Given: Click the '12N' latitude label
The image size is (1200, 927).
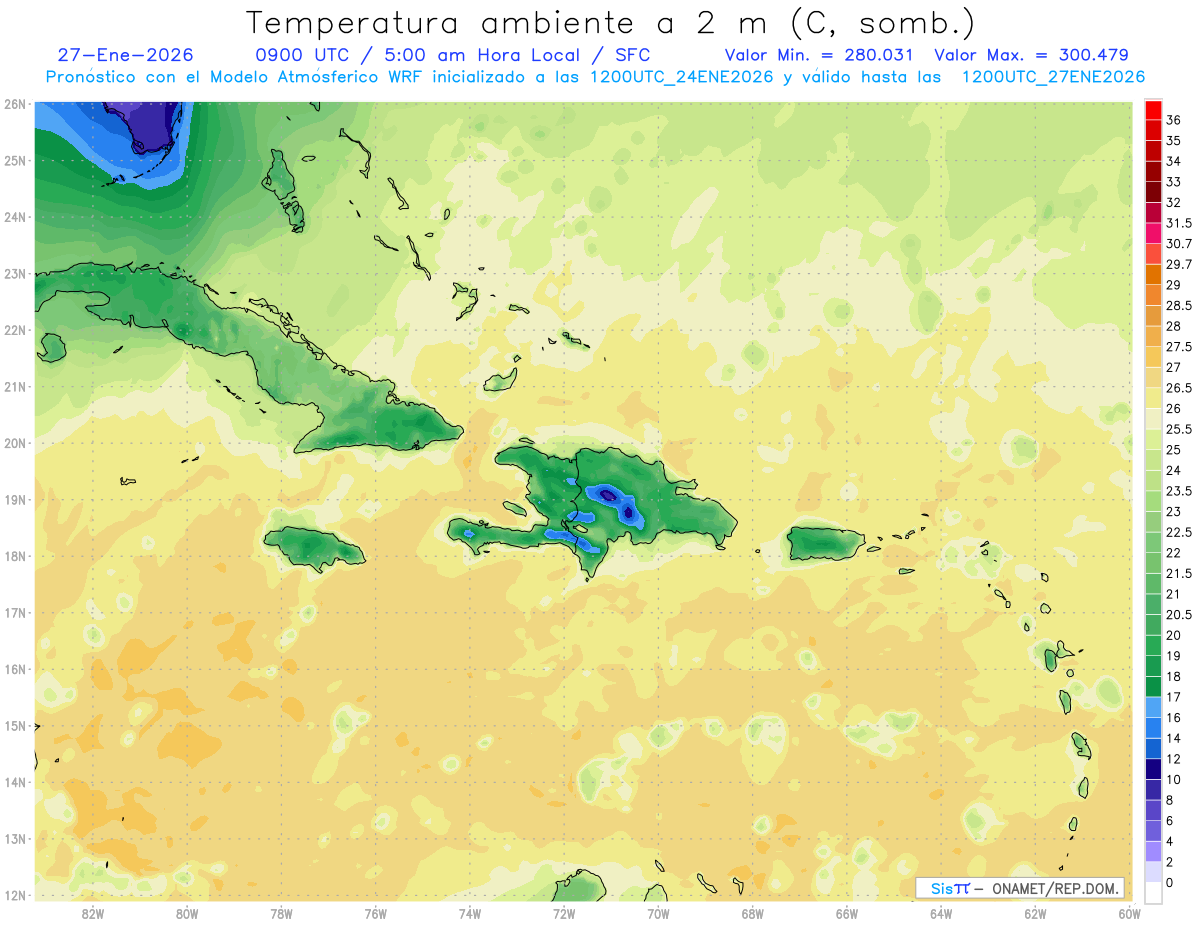Looking at the screenshot, I should pyautogui.click(x=14, y=895).
